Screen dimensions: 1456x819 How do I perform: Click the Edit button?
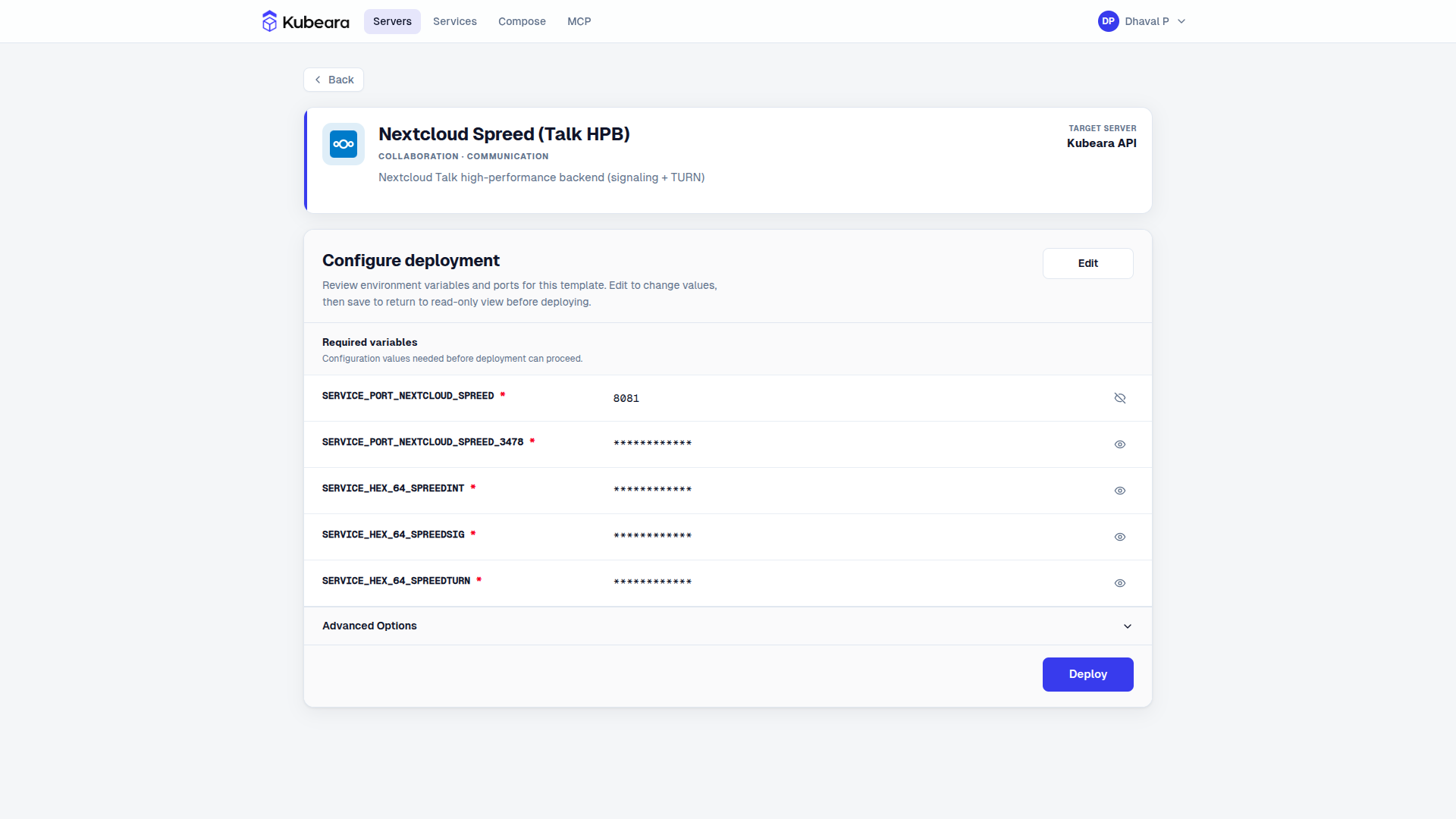1087,263
